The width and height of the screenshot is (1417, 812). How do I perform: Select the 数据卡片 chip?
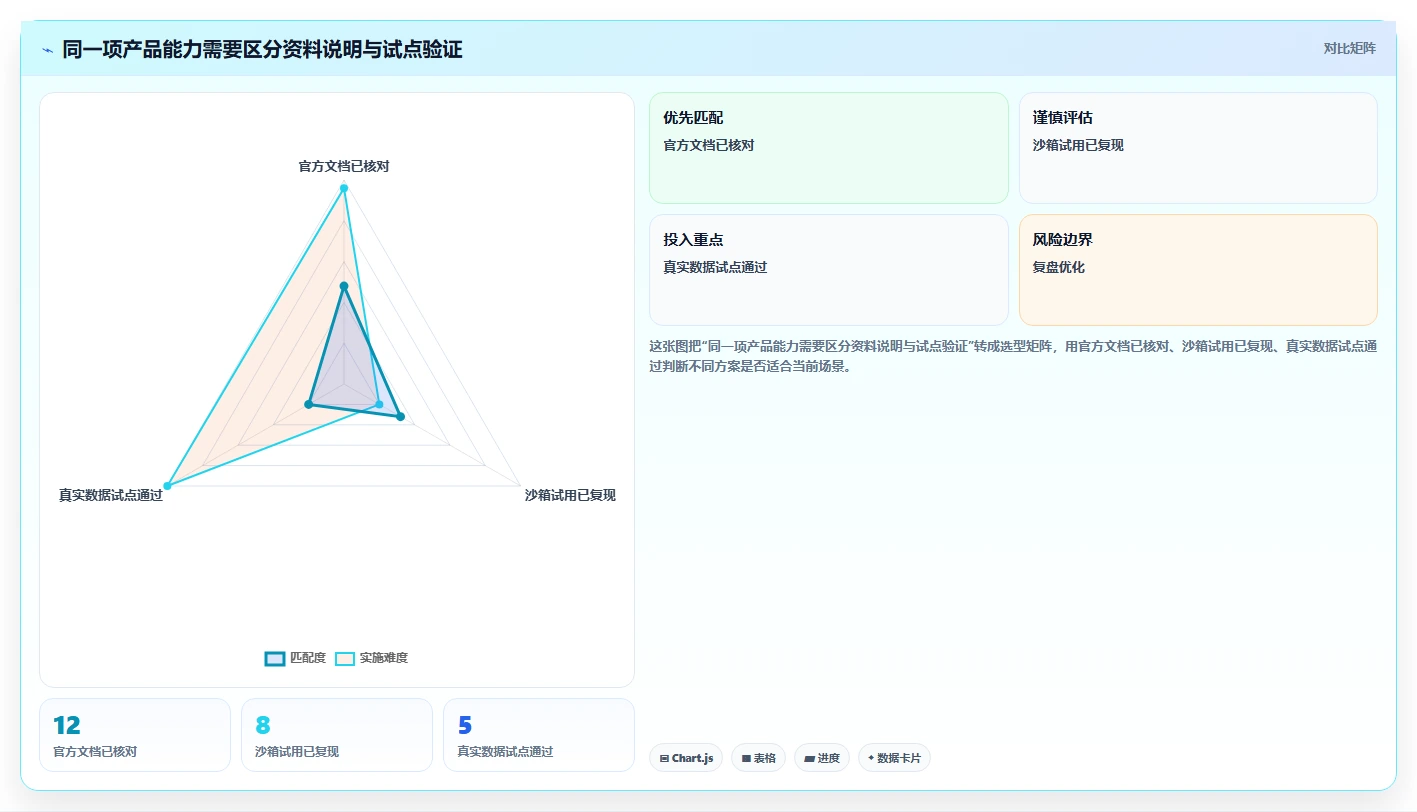click(x=894, y=758)
